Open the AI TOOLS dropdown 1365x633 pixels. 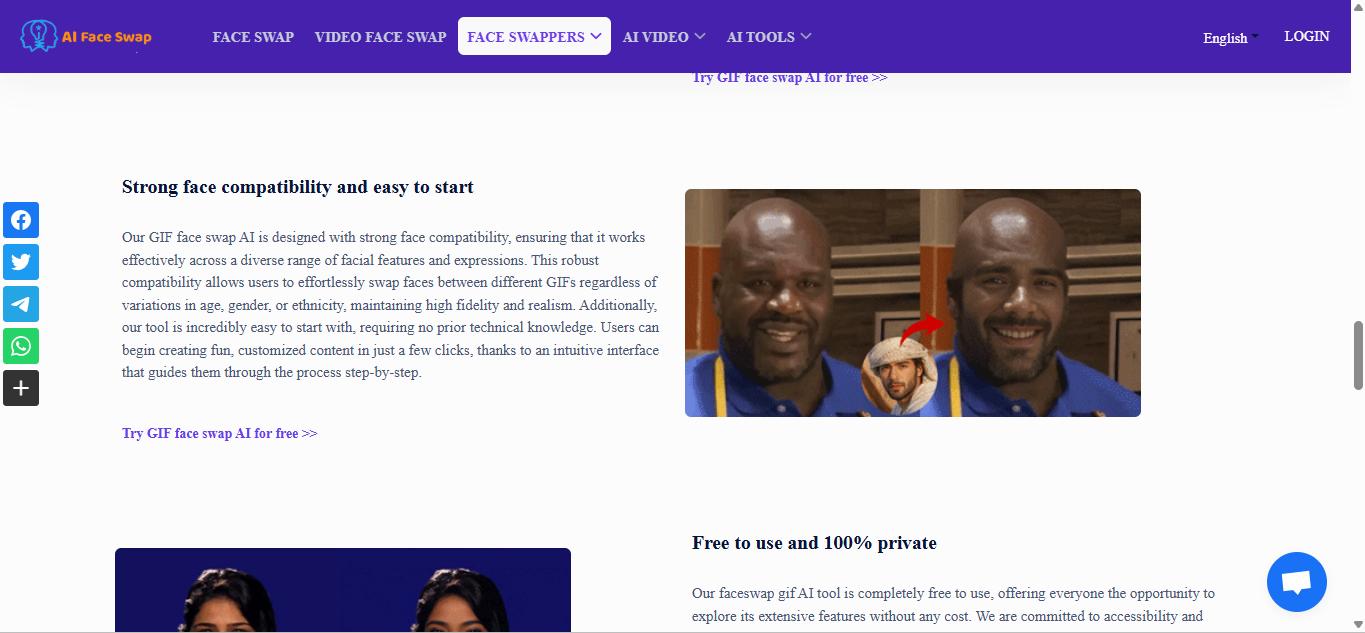[769, 37]
